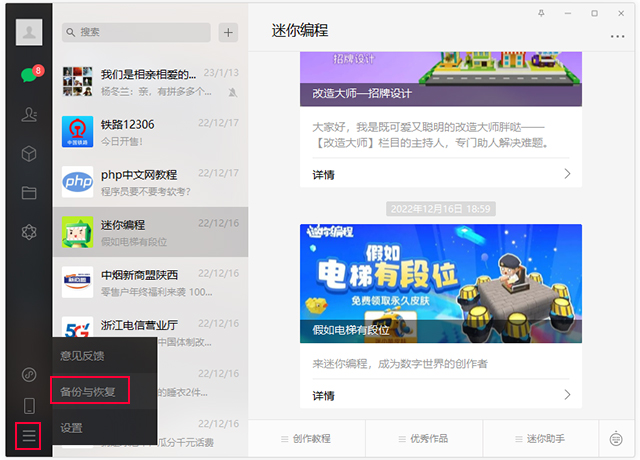Viewport: 640px width, 460px height.
Task: Open the 优秀作品 bottom menu
Action: tap(424, 439)
